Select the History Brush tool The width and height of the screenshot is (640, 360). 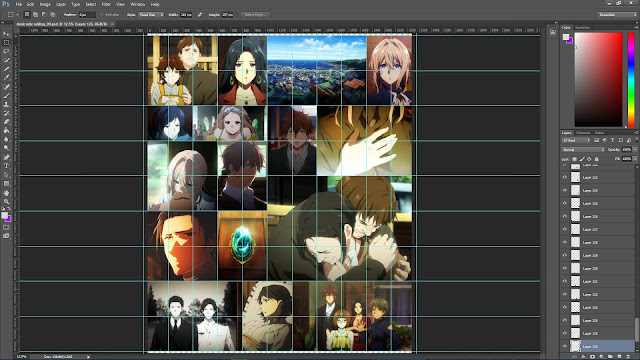coord(6,113)
